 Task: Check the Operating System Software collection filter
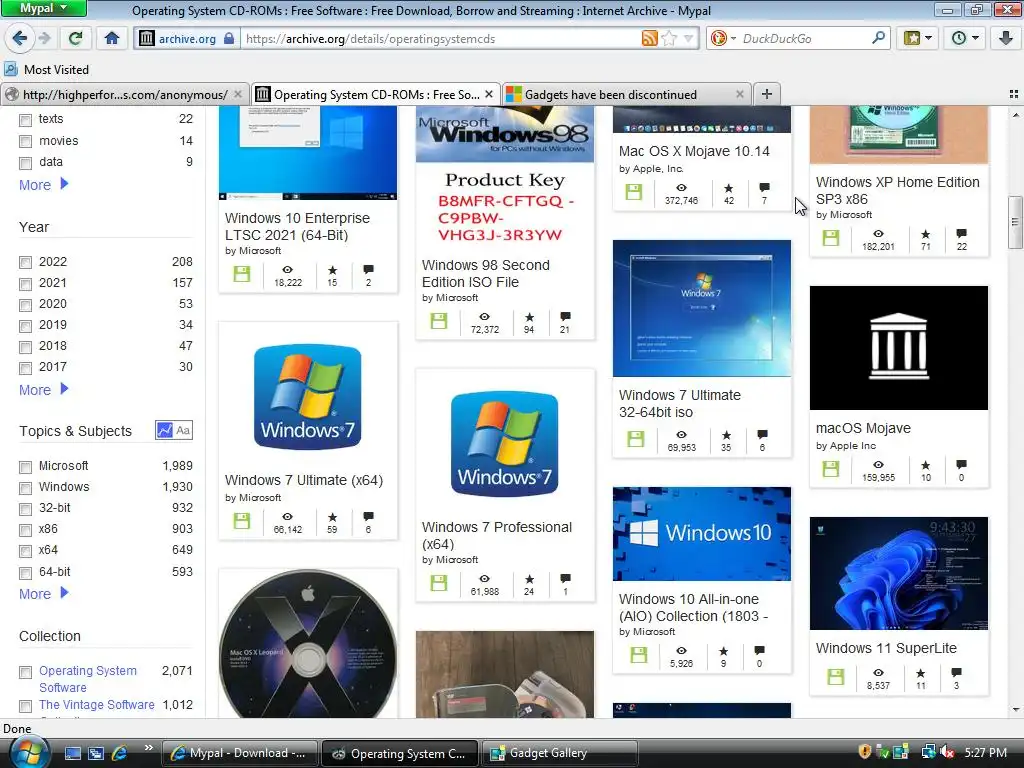[25, 672]
